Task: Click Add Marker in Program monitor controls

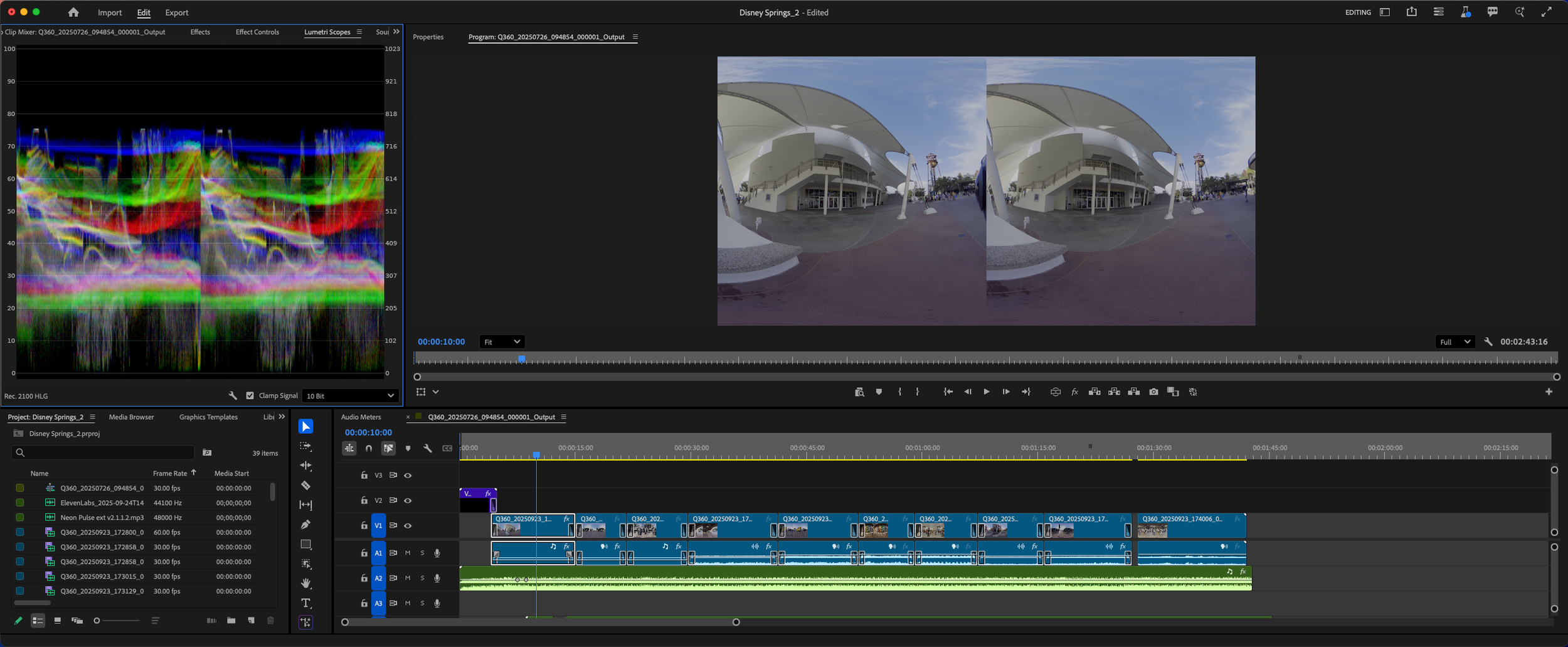Action: point(879,392)
